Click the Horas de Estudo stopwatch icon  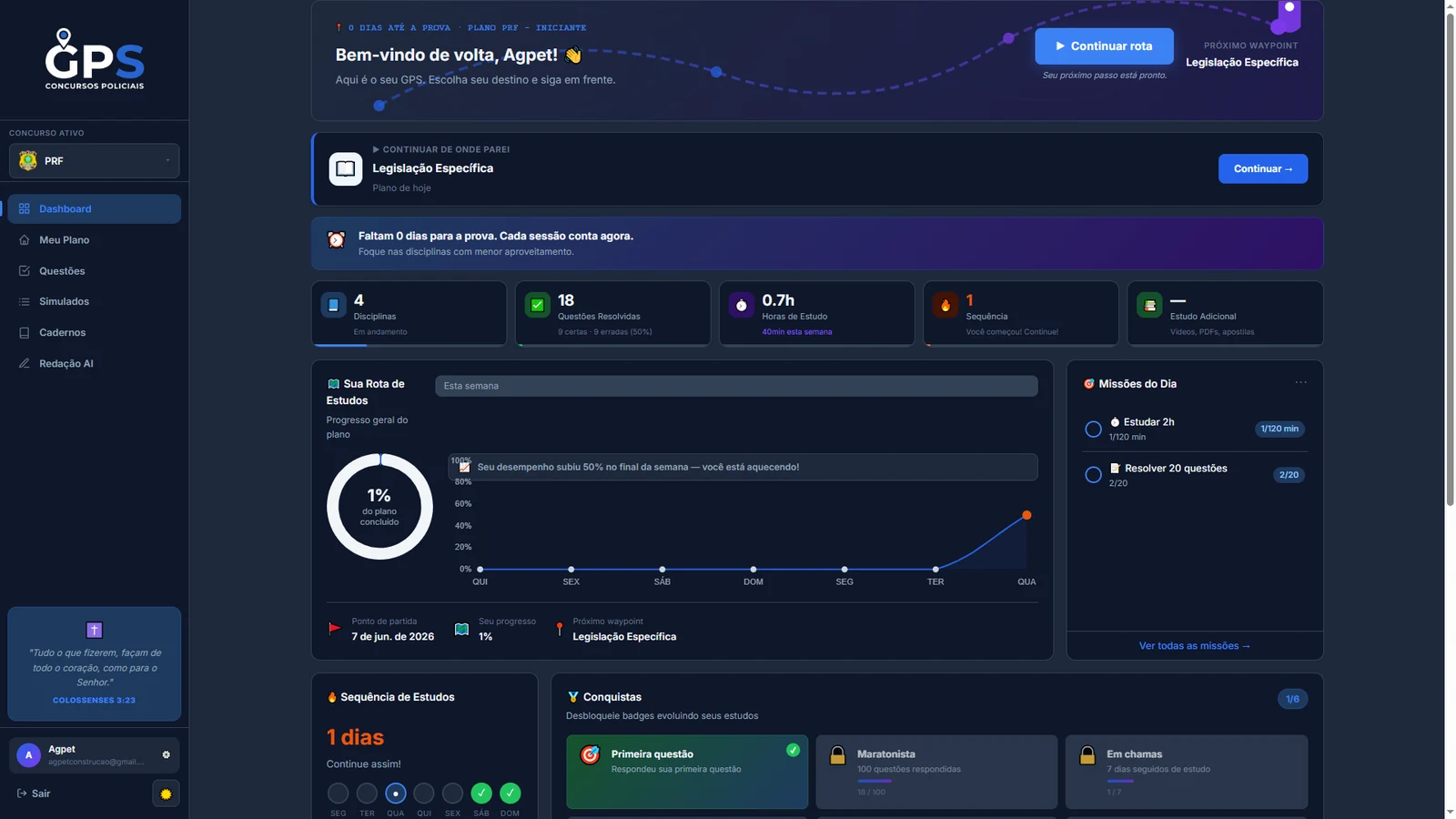pyautogui.click(x=742, y=305)
